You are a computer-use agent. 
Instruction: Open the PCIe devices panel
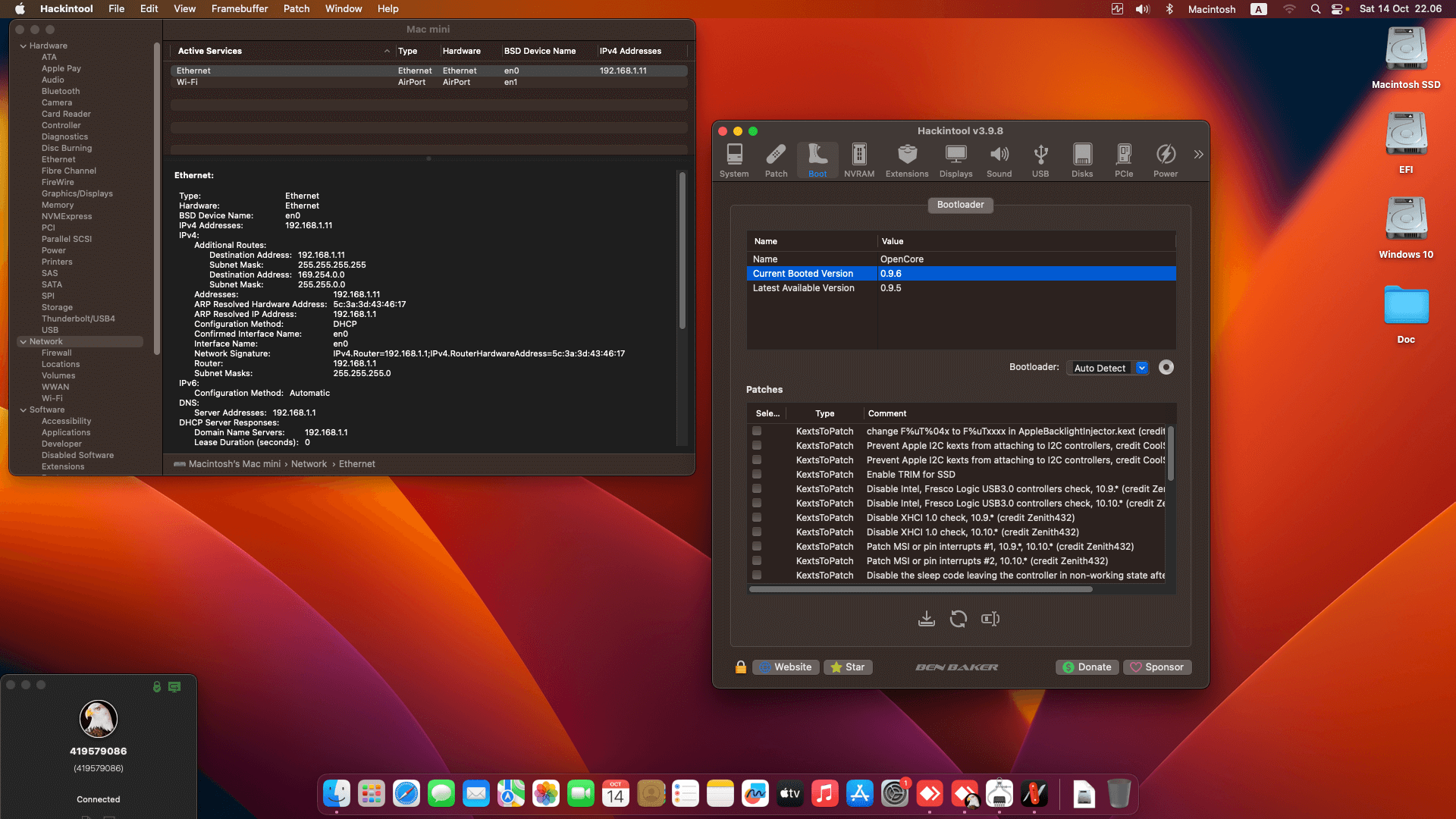[1124, 159]
